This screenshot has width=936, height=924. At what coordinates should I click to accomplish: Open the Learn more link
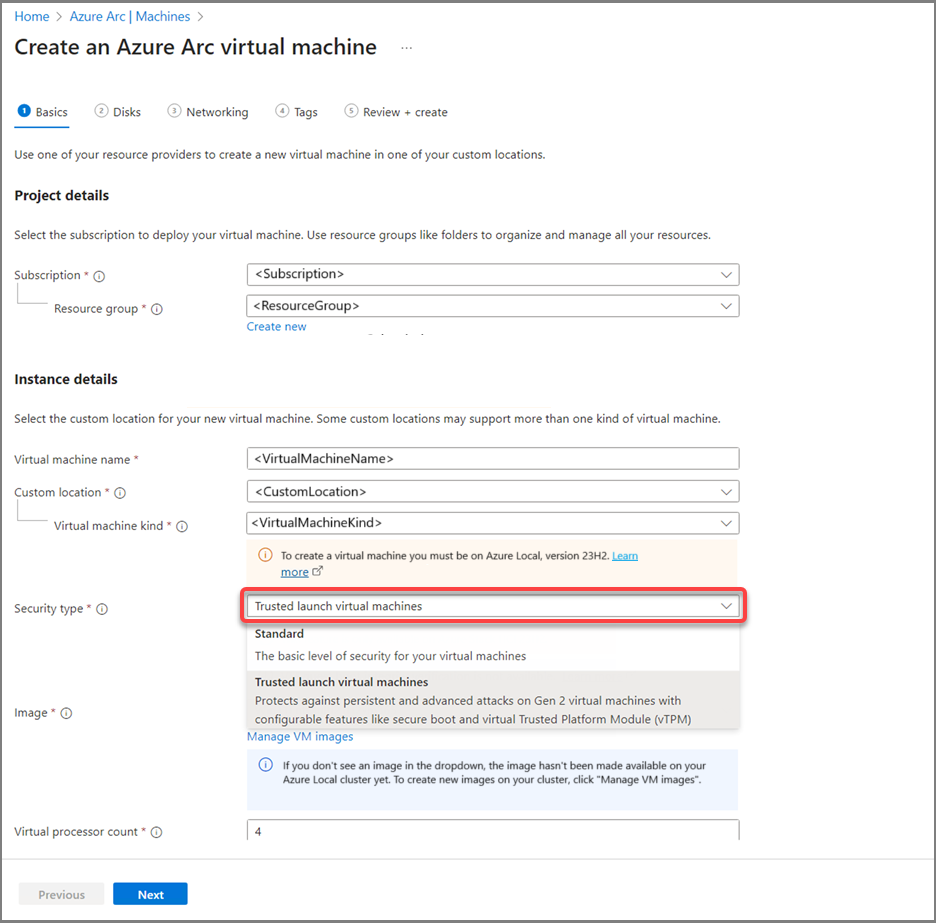click(625, 556)
